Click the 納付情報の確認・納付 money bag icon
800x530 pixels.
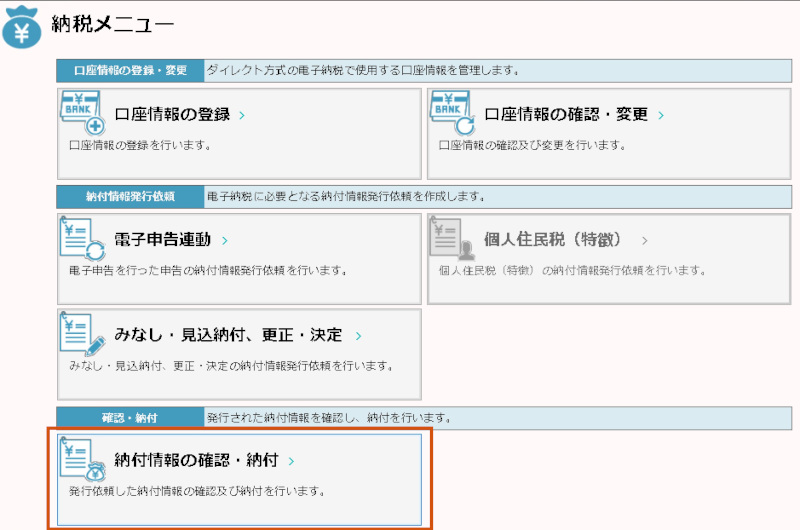tap(82, 460)
